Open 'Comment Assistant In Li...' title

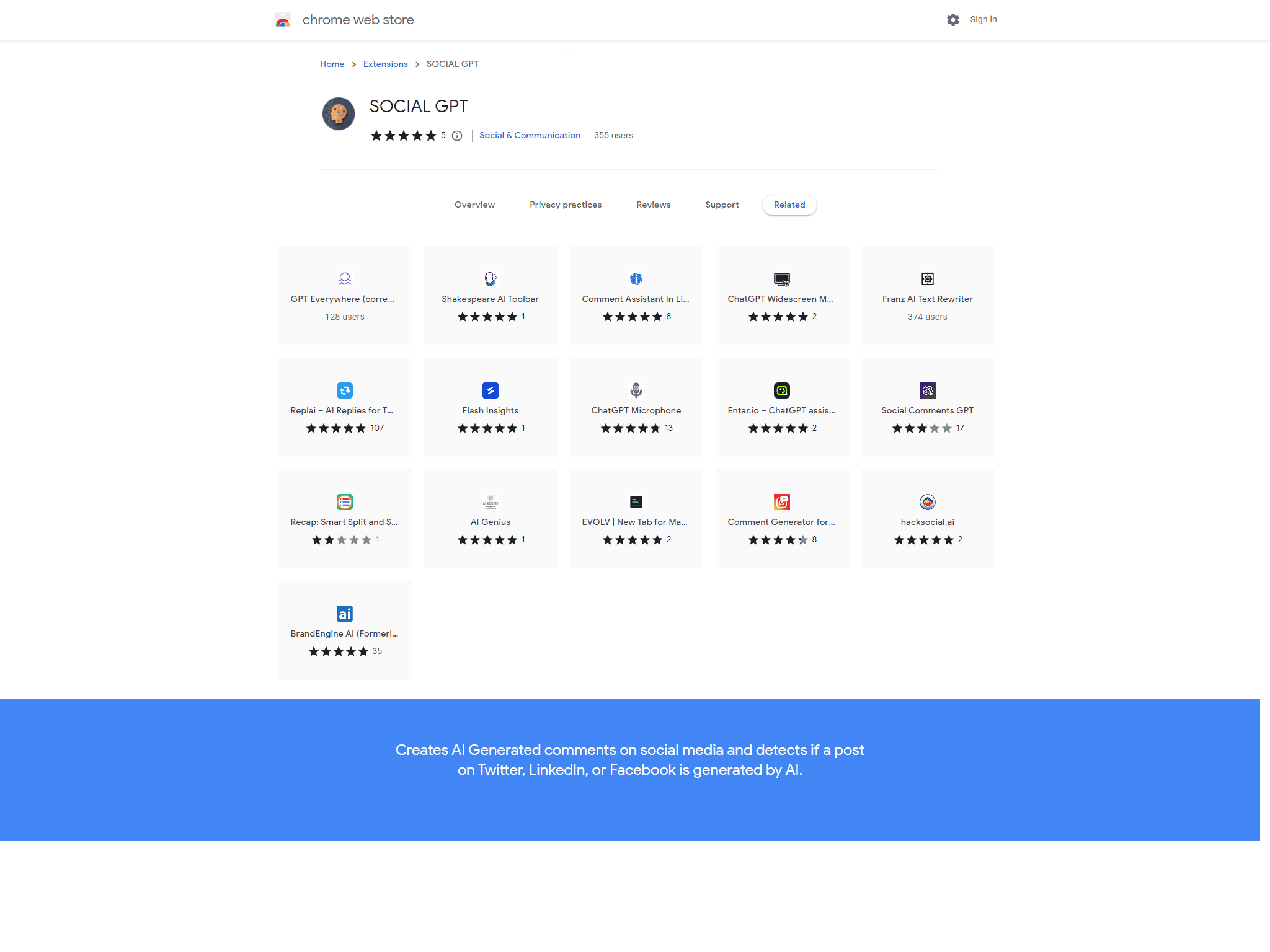pyautogui.click(x=636, y=299)
